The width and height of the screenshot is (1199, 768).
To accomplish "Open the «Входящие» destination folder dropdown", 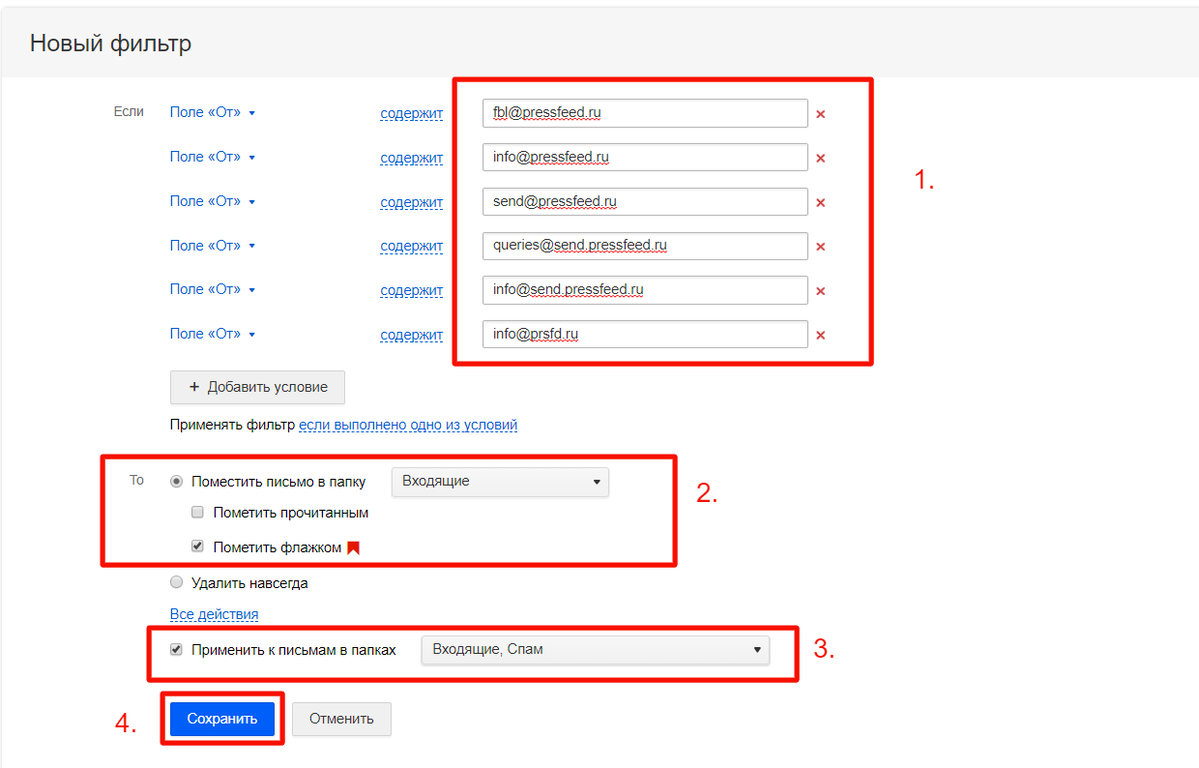I will (500, 482).
